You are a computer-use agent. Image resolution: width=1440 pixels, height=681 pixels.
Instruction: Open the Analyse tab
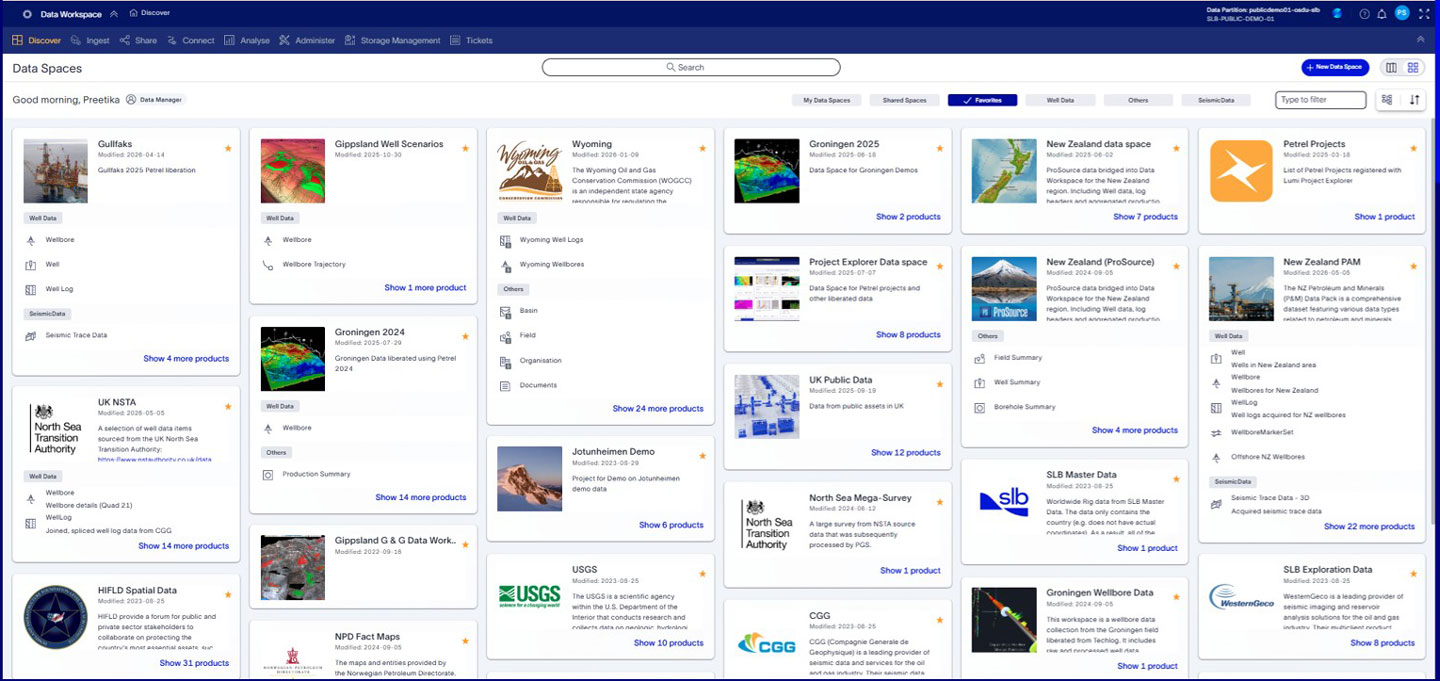point(247,41)
